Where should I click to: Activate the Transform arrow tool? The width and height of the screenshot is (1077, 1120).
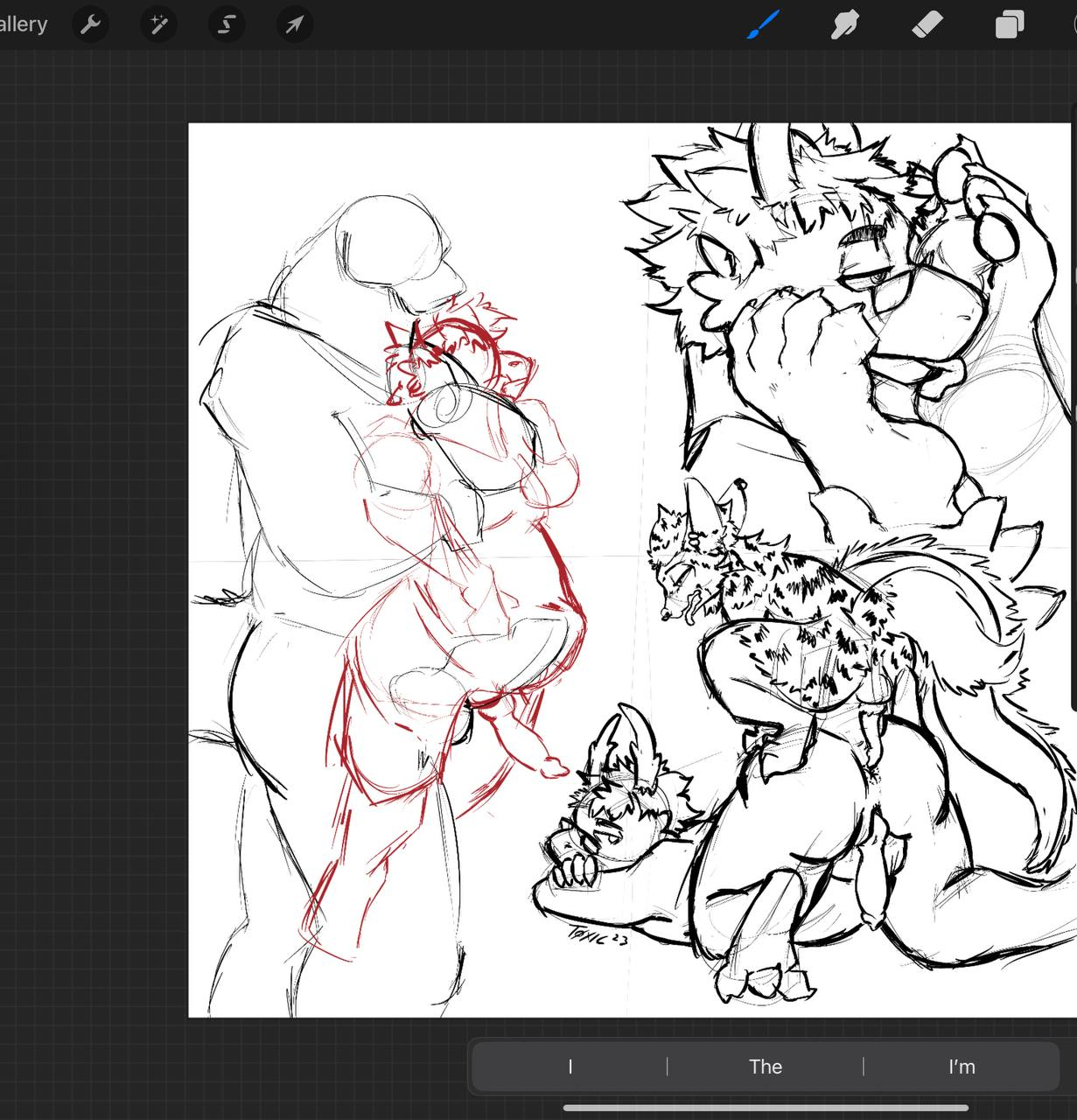pyautogui.click(x=295, y=24)
